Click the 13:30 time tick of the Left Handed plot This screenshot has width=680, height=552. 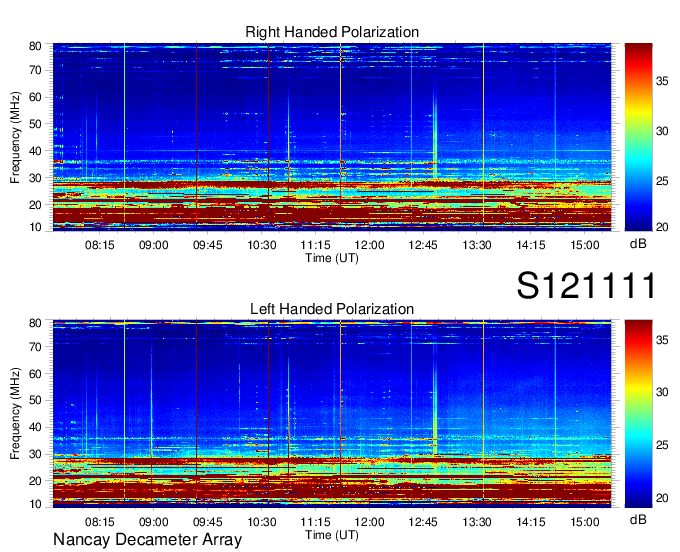[x=477, y=522]
